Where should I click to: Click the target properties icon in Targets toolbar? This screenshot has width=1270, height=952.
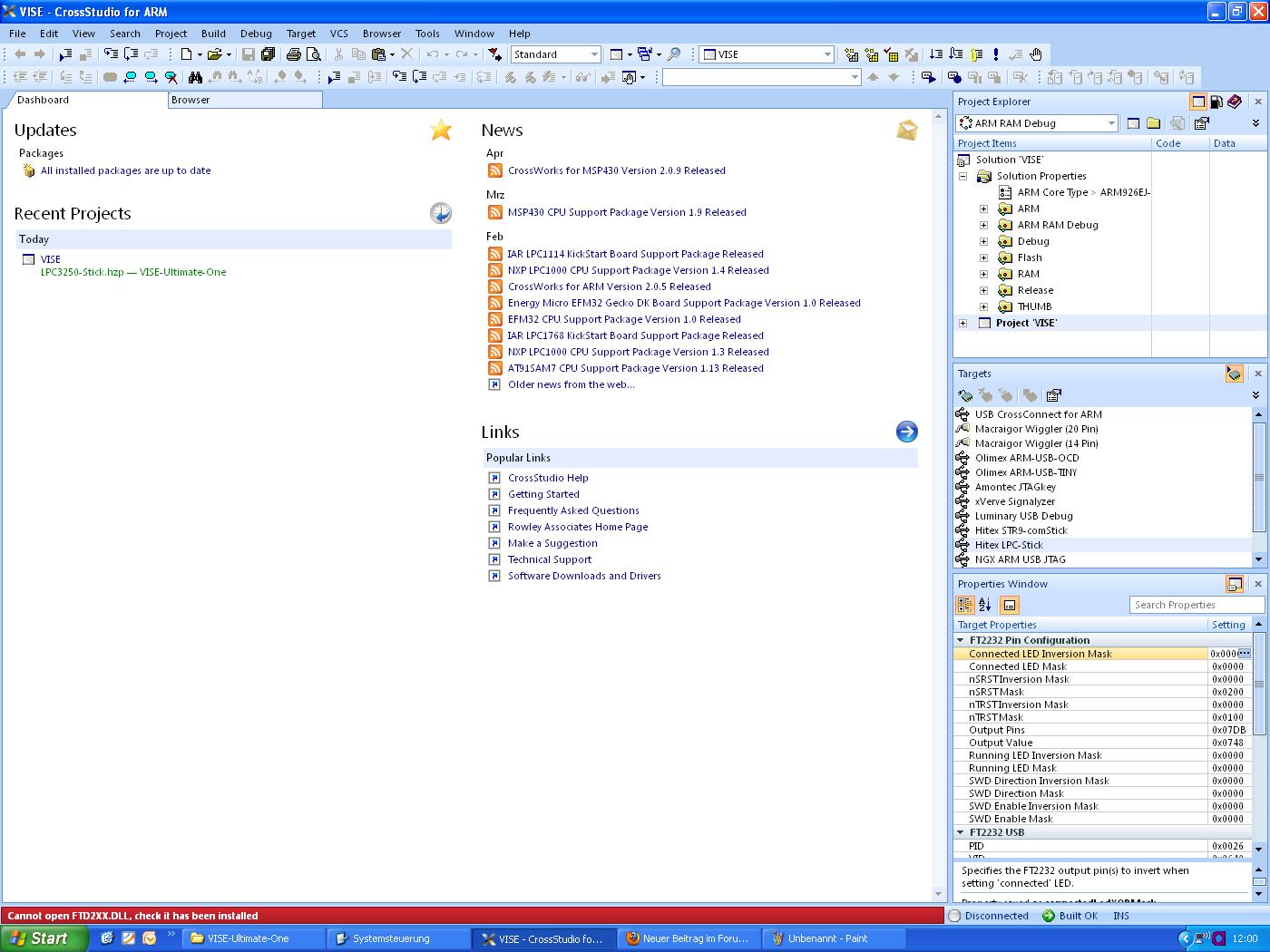[x=1053, y=395]
